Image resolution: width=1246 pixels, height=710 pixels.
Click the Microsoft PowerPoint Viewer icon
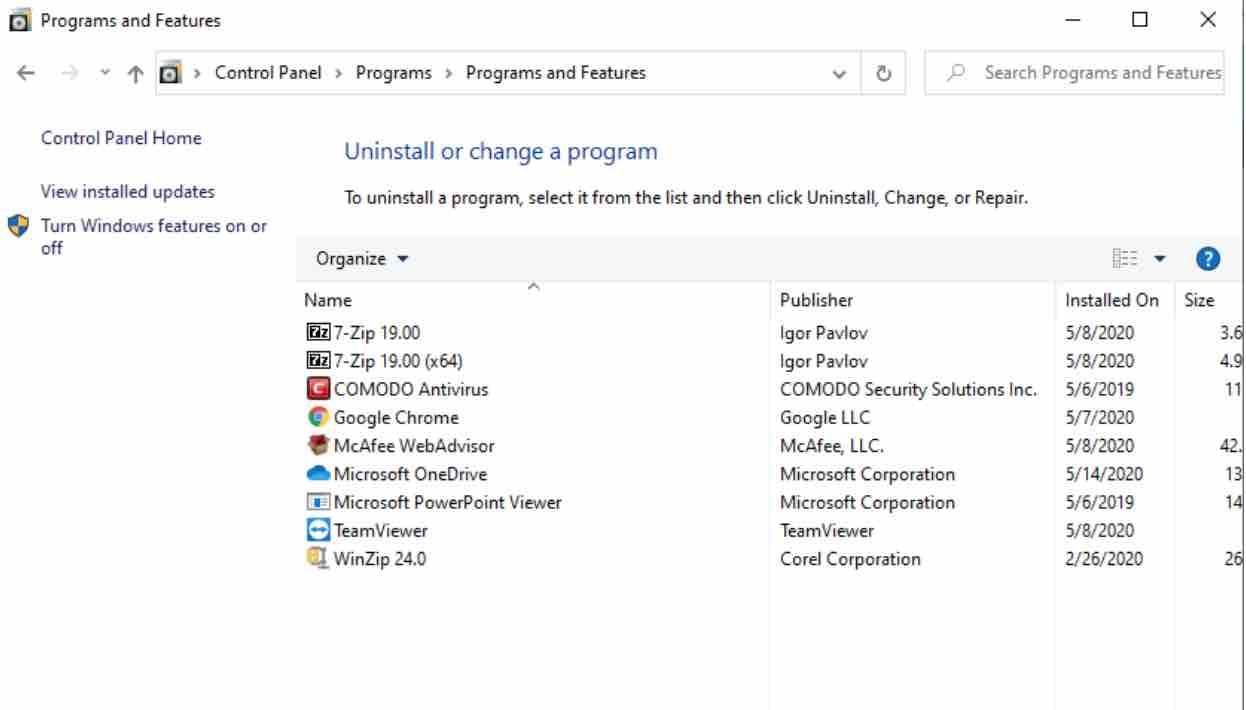point(318,502)
